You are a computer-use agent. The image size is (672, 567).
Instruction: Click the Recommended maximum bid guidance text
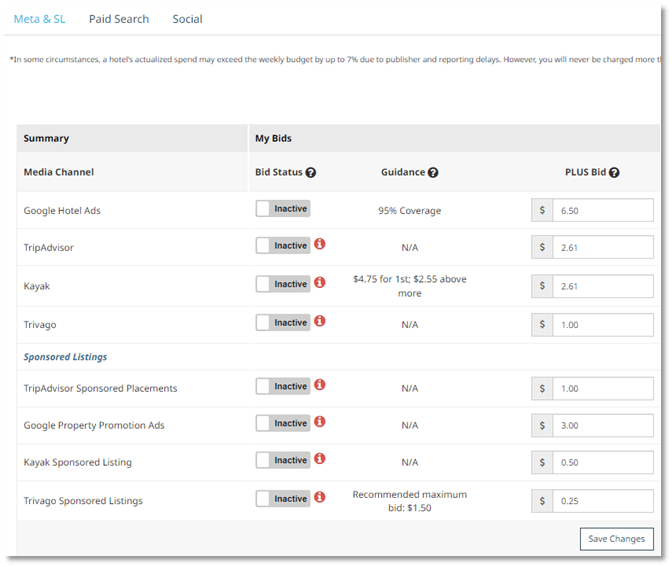point(410,501)
